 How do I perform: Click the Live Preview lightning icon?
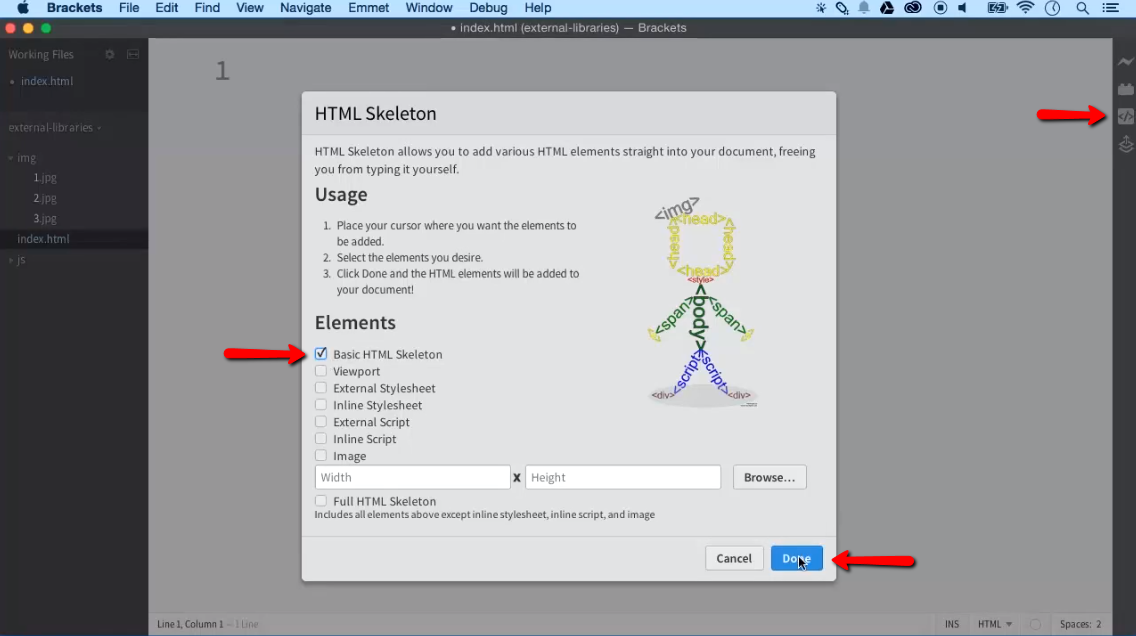pos(1126,62)
